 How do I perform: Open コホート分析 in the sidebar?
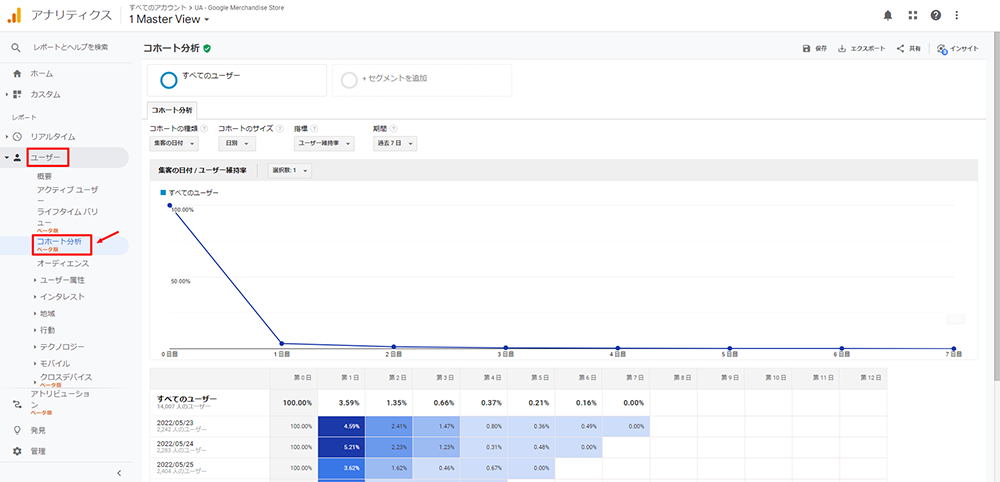click(x=59, y=242)
